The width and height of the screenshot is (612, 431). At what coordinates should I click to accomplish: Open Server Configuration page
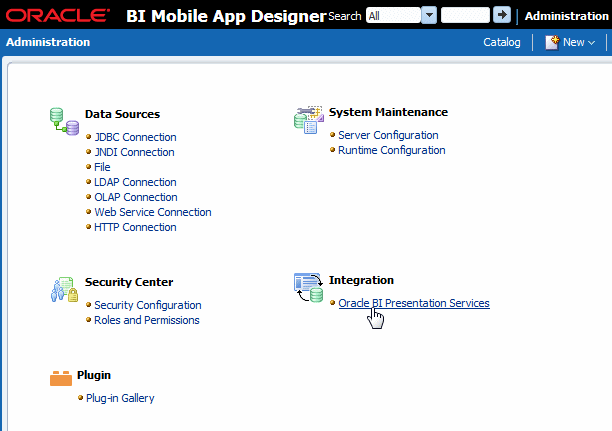[x=388, y=135]
